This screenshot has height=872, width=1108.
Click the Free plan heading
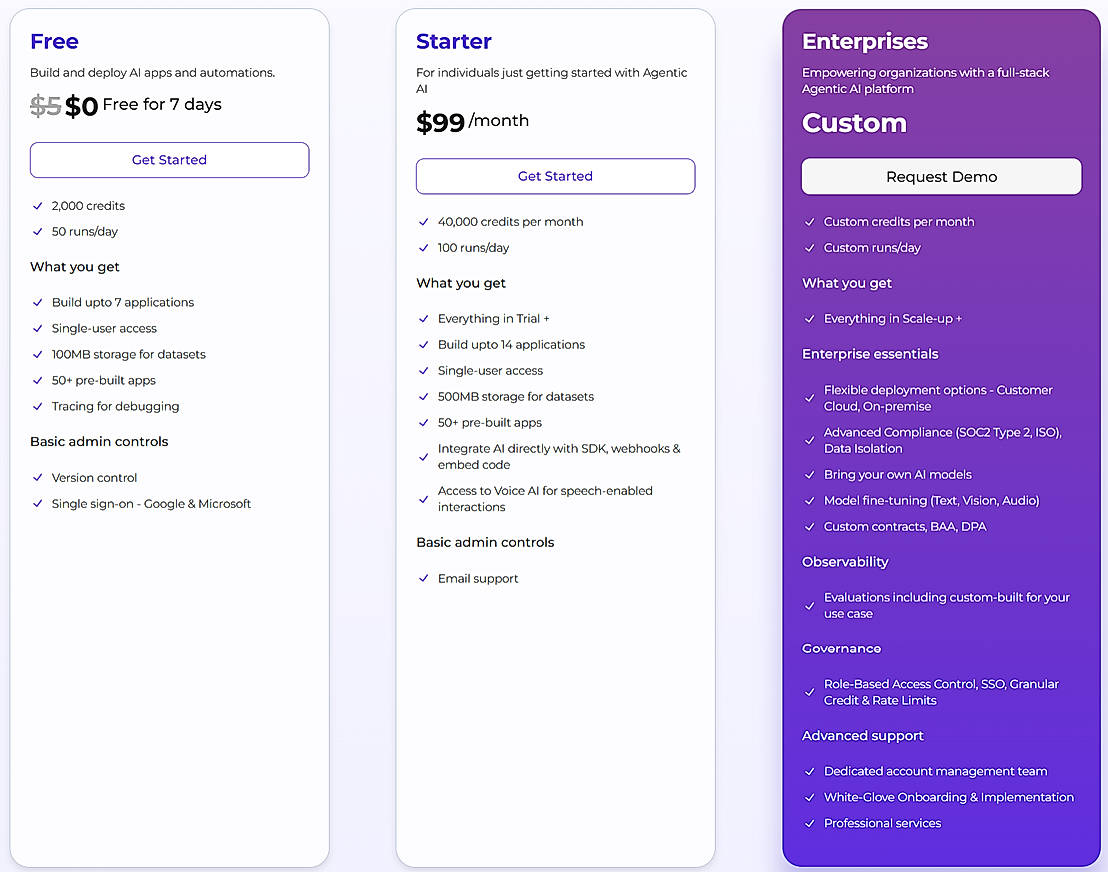click(x=54, y=42)
